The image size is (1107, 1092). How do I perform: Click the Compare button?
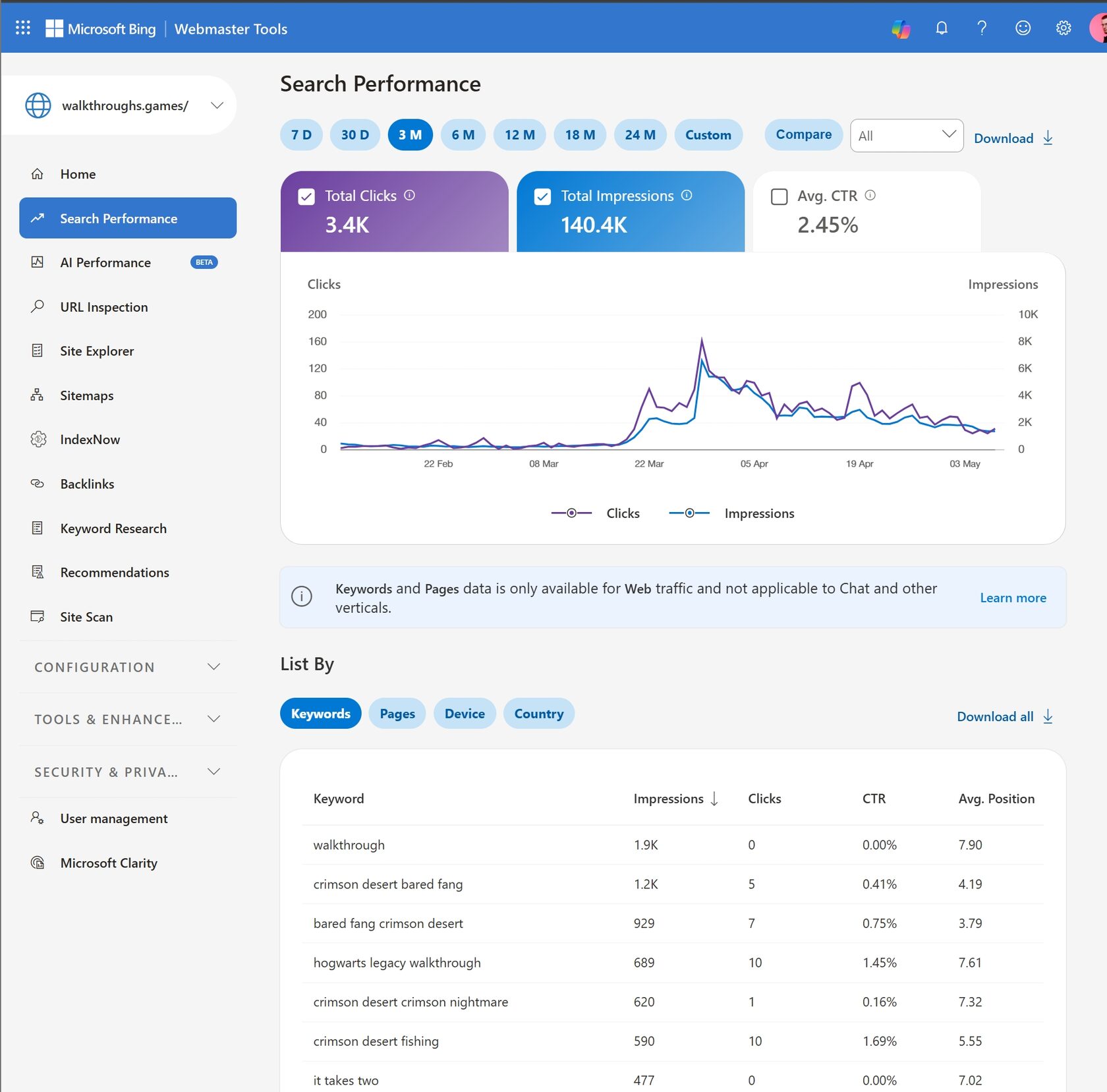click(803, 134)
